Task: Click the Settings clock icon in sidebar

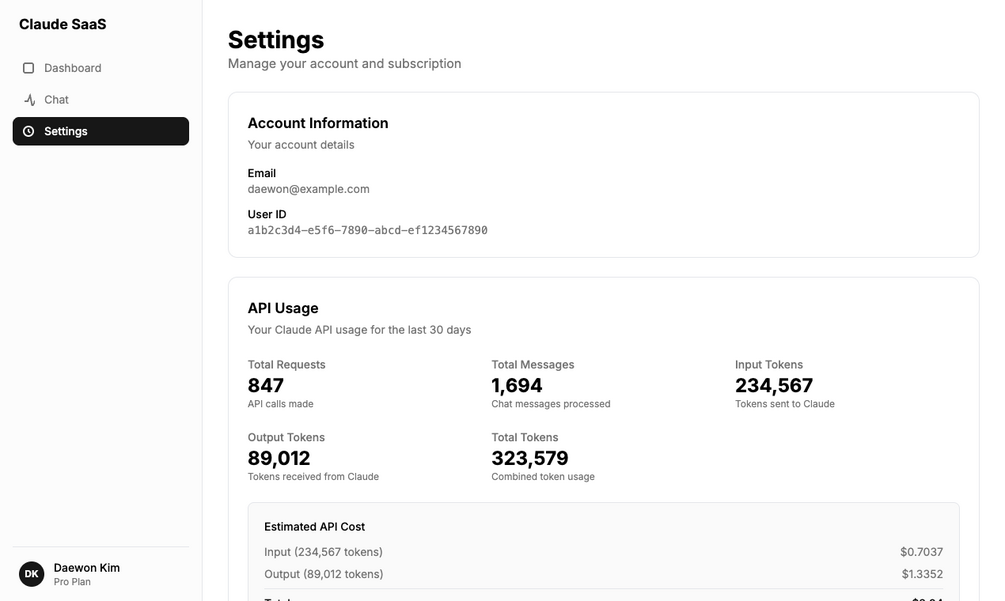Action: pos(28,131)
